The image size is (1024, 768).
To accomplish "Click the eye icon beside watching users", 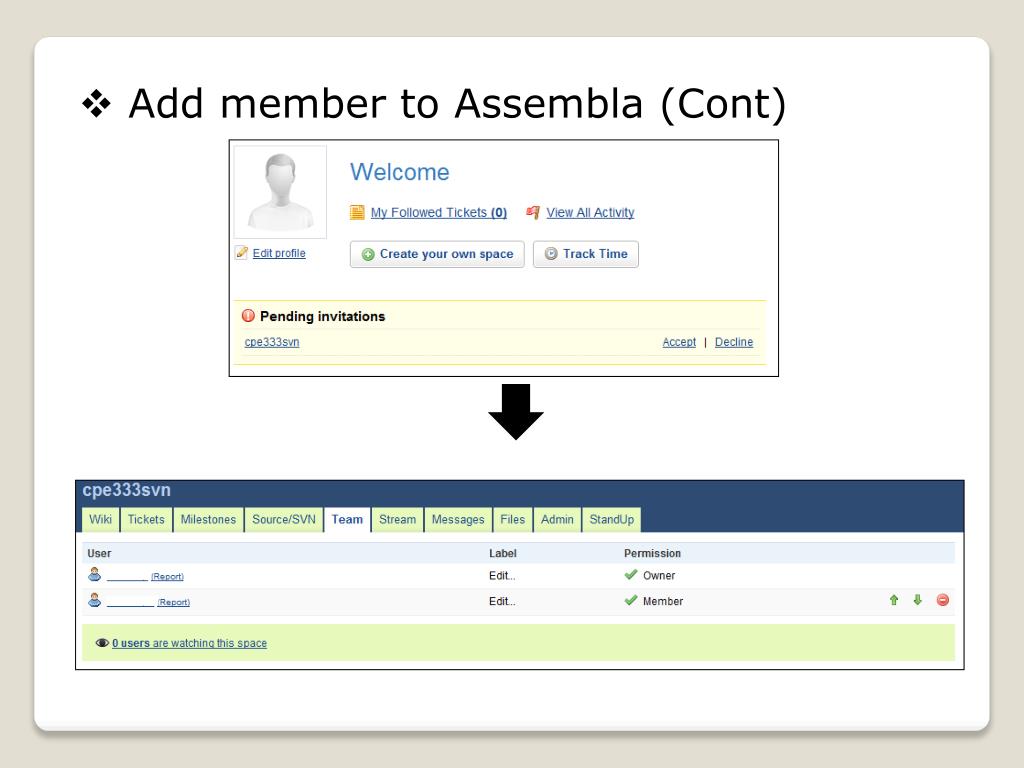I will point(102,643).
